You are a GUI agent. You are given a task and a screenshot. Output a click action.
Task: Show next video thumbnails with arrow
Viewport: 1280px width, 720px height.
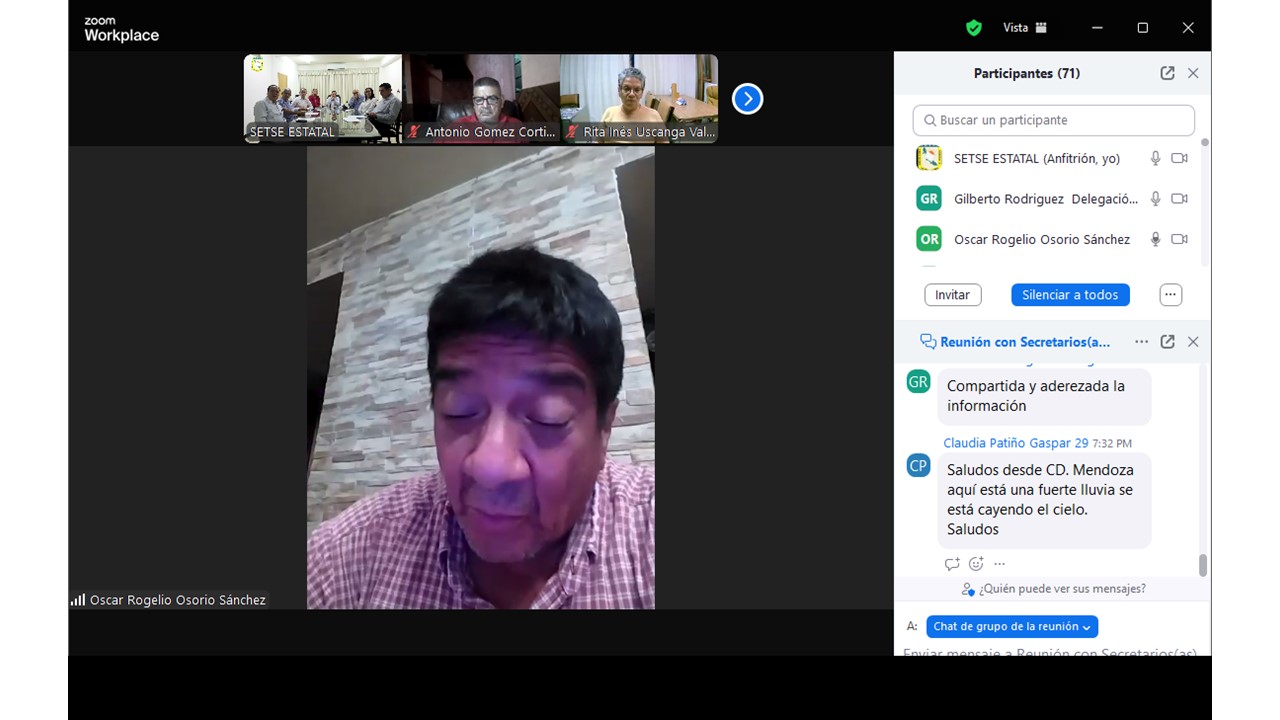click(x=747, y=99)
